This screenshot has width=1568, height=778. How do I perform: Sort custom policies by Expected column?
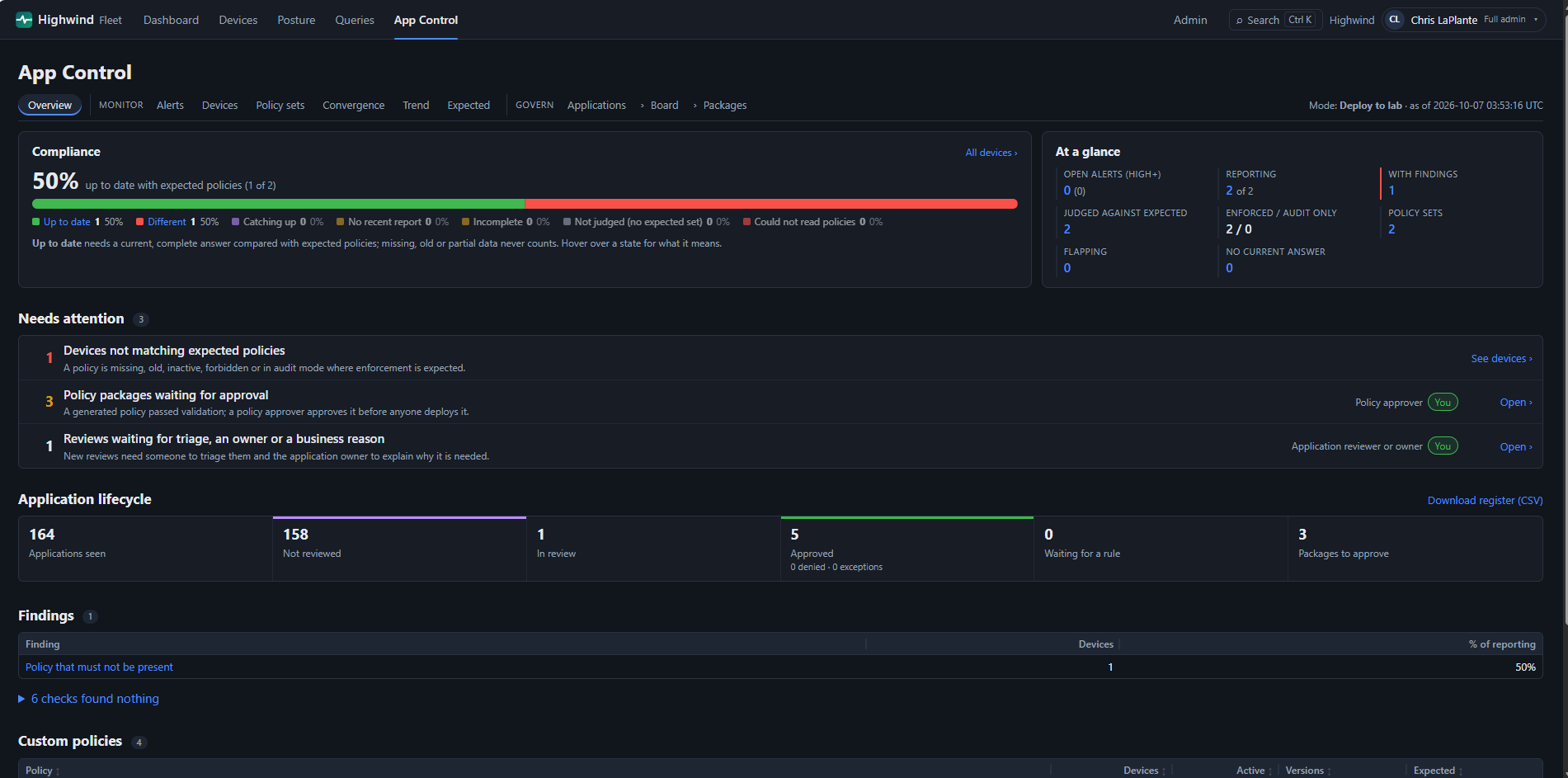pyautogui.click(x=1438, y=771)
